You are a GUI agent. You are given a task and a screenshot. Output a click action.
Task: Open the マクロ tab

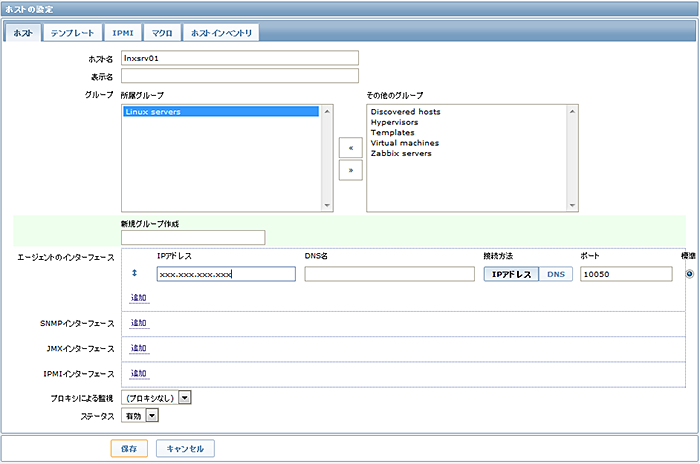[163, 33]
